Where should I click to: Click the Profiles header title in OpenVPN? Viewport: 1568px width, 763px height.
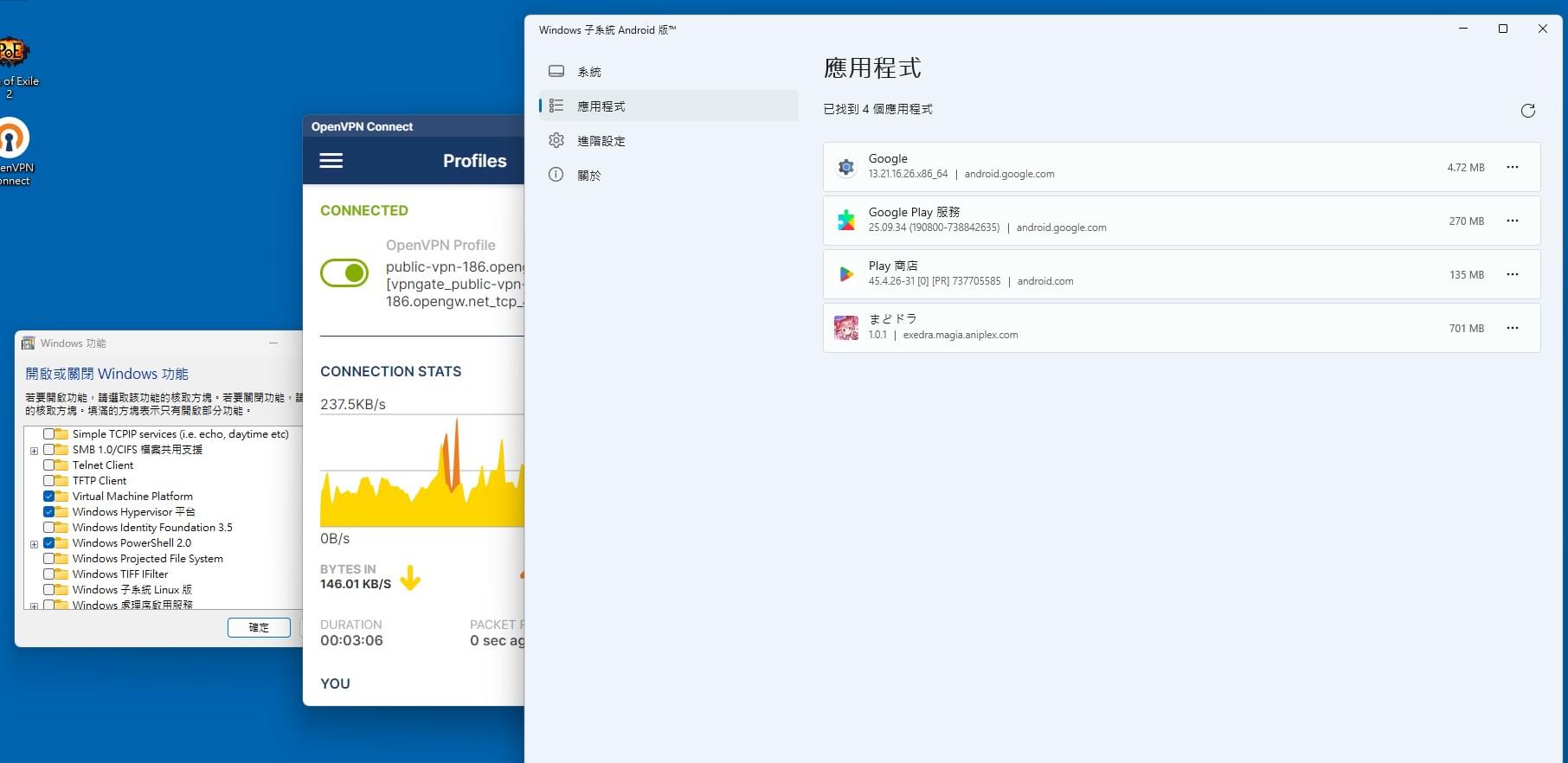click(x=475, y=161)
